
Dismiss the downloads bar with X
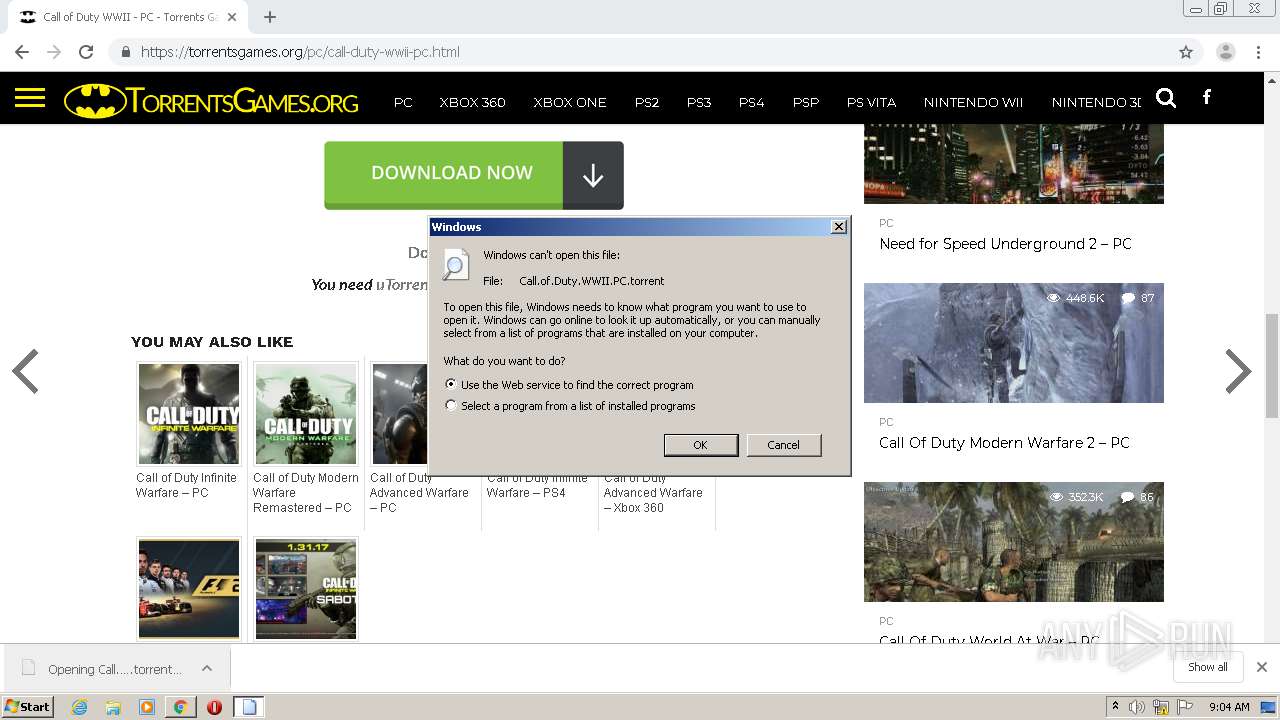pos(1262,667)
